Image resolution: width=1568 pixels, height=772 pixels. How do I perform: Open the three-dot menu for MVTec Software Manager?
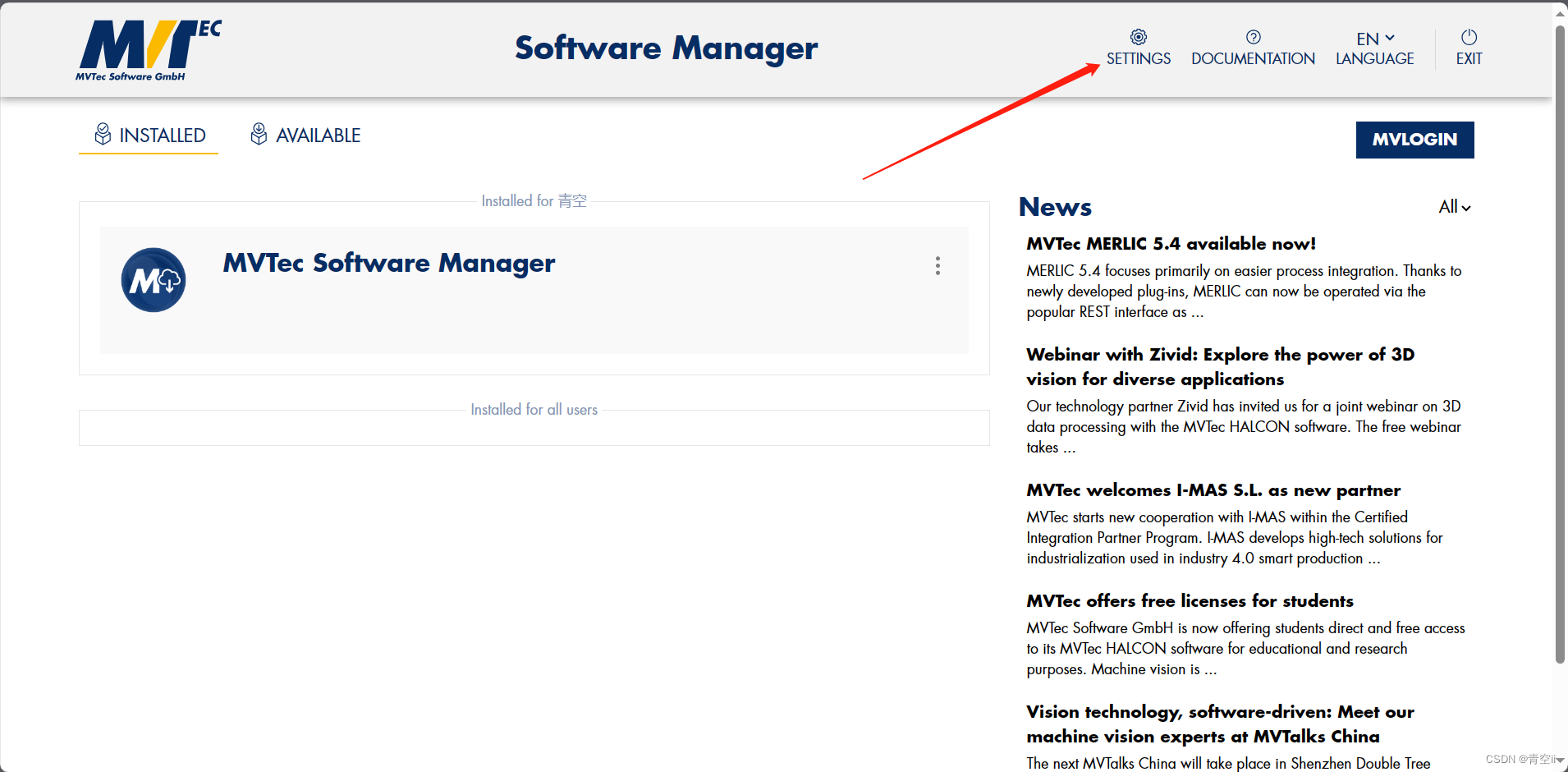tap(938, 265)
